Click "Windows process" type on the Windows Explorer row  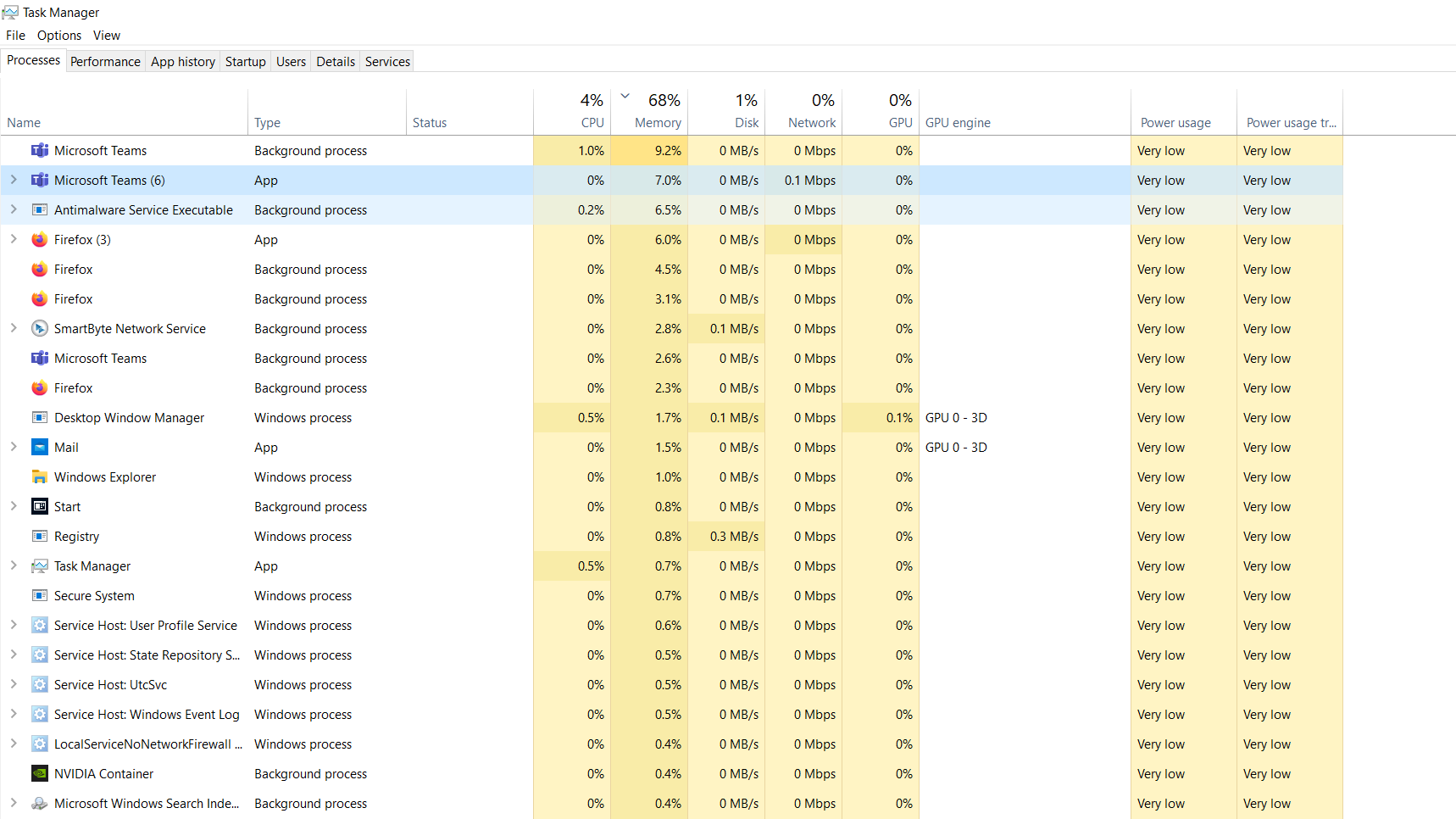(x=303, y=477)
